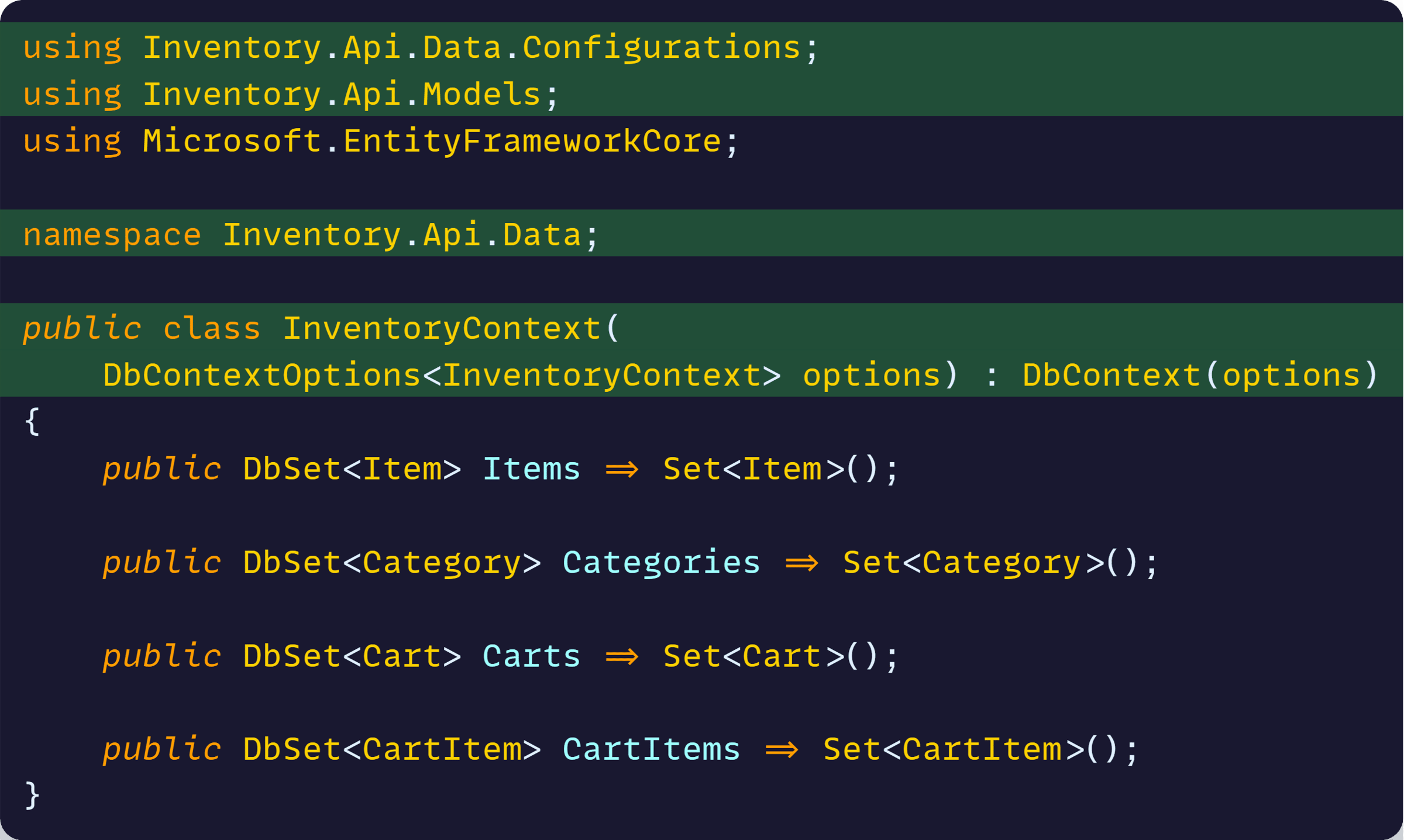Click the opening curly brace
The width and height of the screenshot is (1404, 840).
[33, 422]
